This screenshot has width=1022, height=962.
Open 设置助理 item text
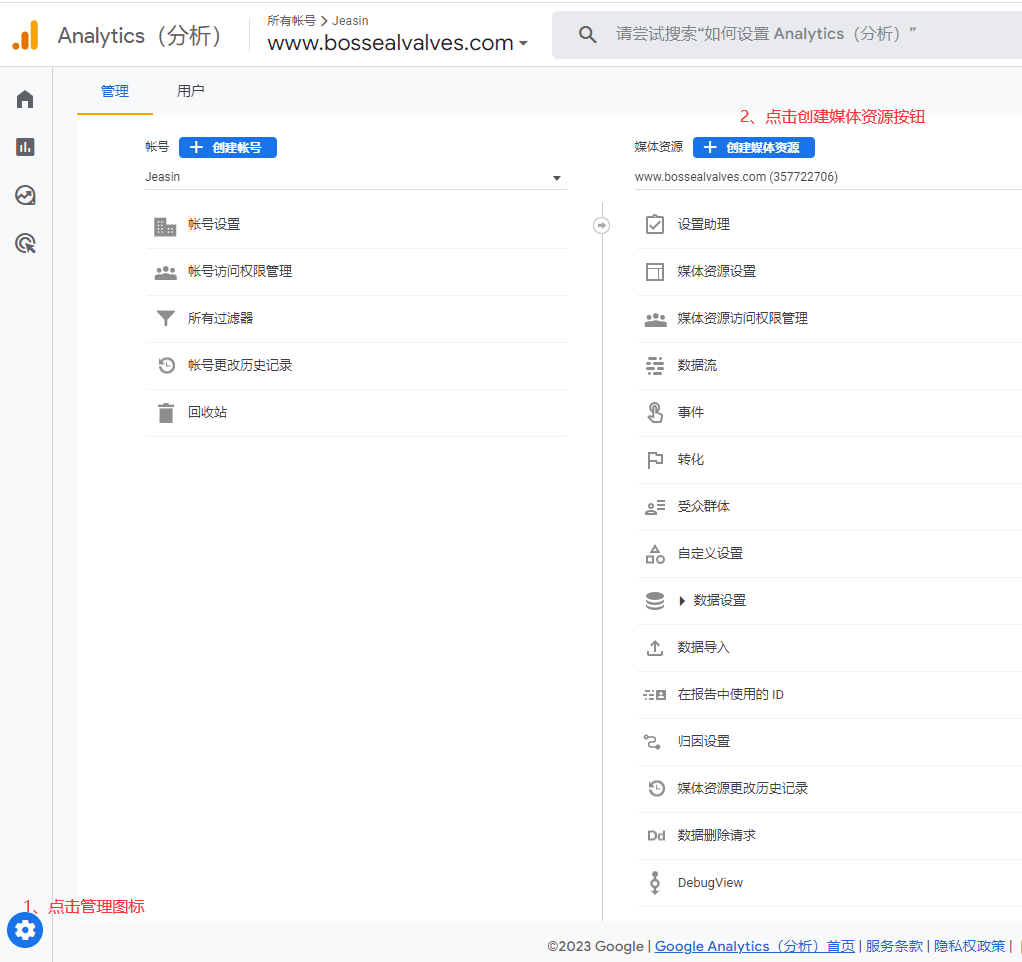703,225
